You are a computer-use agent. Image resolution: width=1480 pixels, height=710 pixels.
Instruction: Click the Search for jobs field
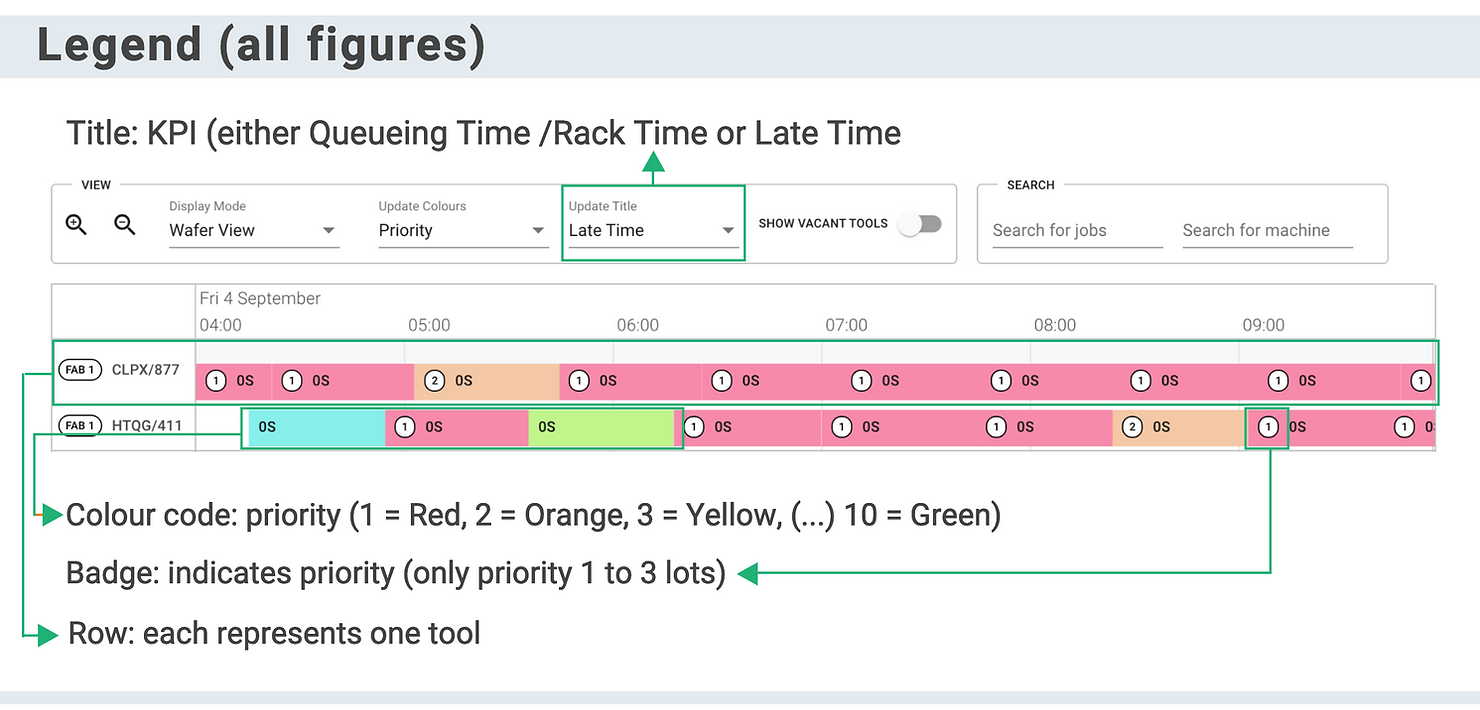(1076, 230)
